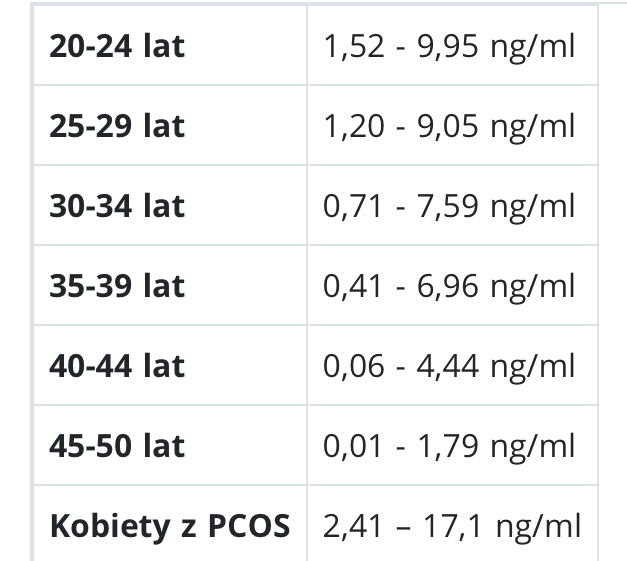Select the "35-39 lat" row header

coord(117,286)
